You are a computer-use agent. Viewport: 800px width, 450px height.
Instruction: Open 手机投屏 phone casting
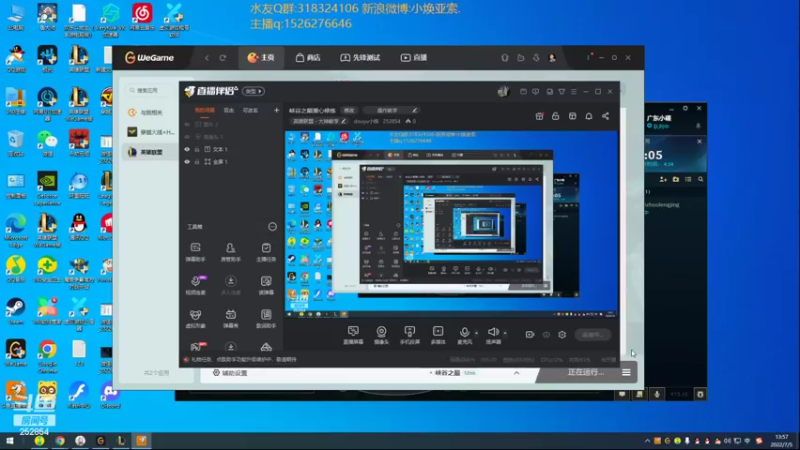pyautogui.click(x=409, y=335)
